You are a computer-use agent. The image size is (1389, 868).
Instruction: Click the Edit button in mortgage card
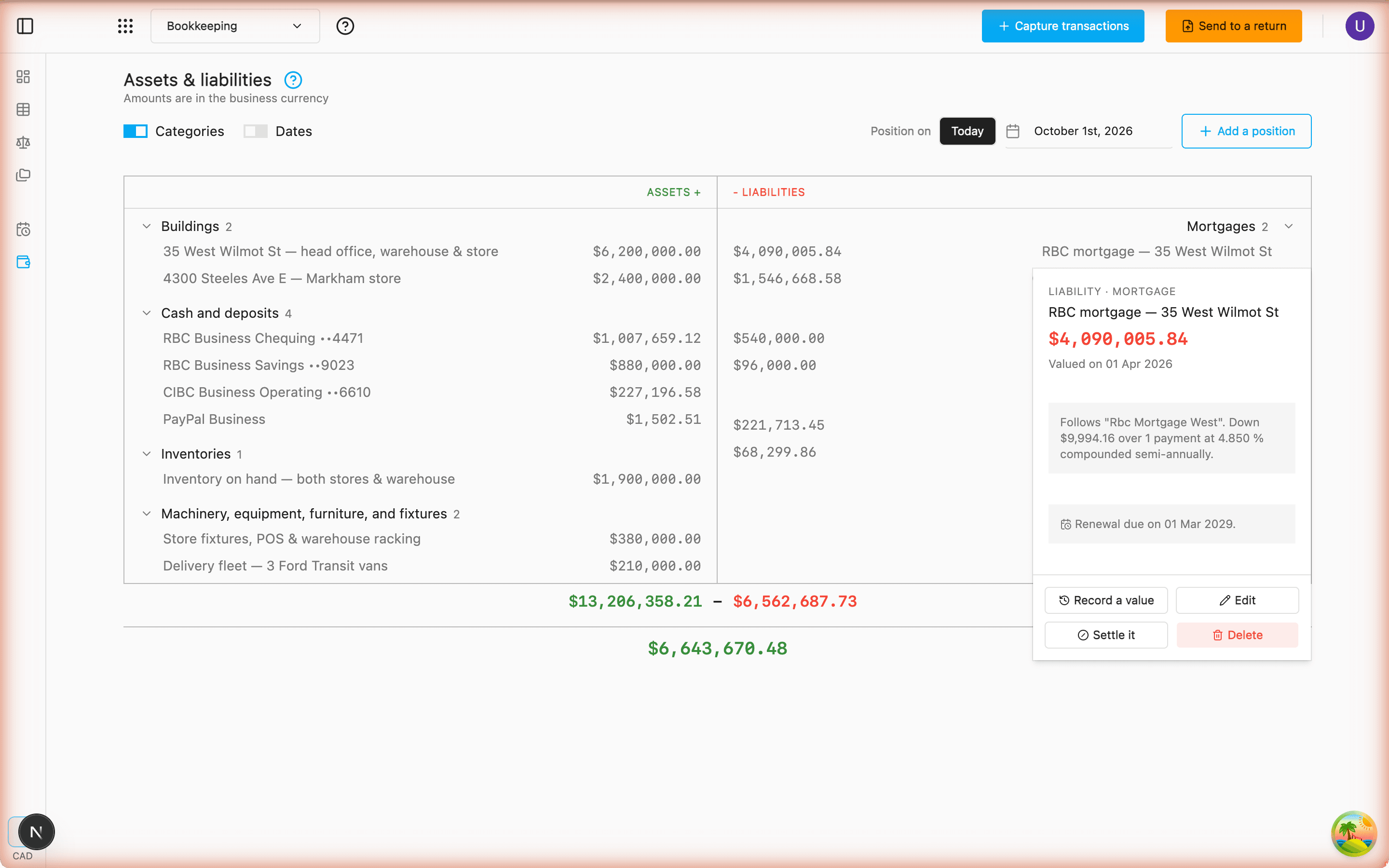[x=1237, y=600]
